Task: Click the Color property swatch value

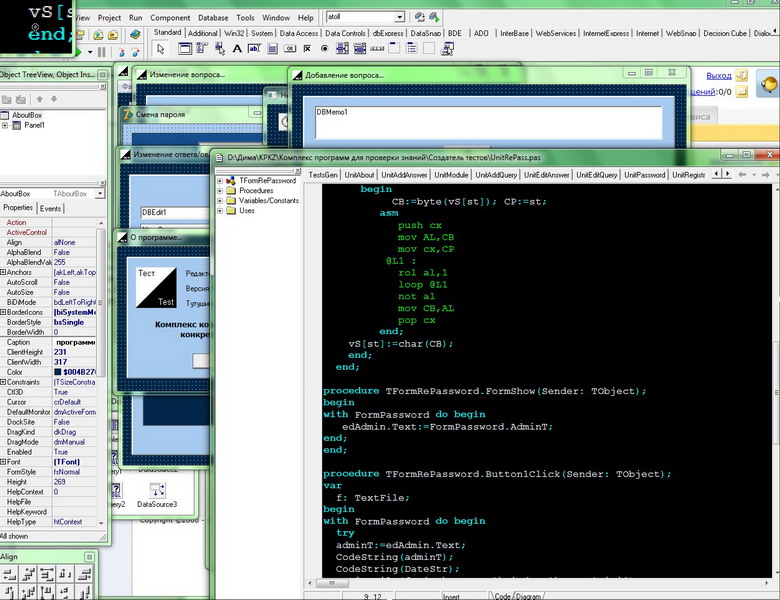Action: click(x=75, y=372)
